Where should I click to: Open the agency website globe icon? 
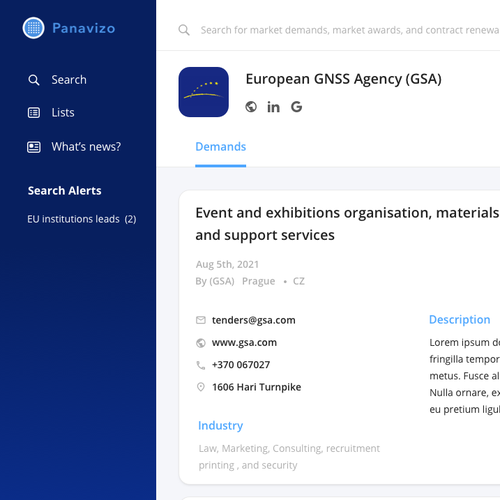point(251,107)
